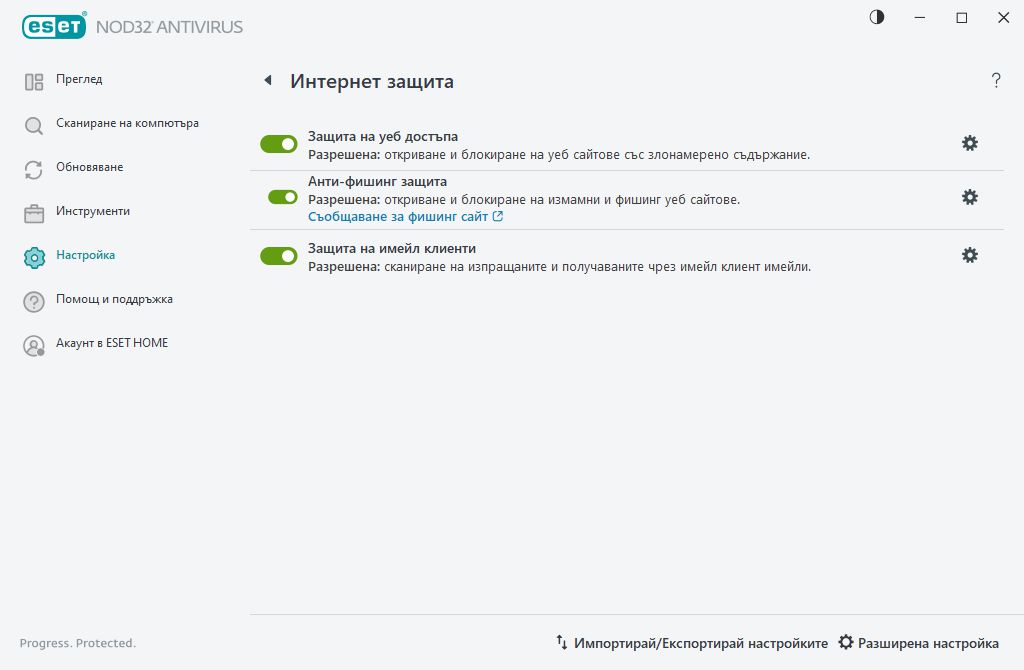Switch off Защита на имейл клиенти toggle
1024x670 pixels.
click(279, 256)
